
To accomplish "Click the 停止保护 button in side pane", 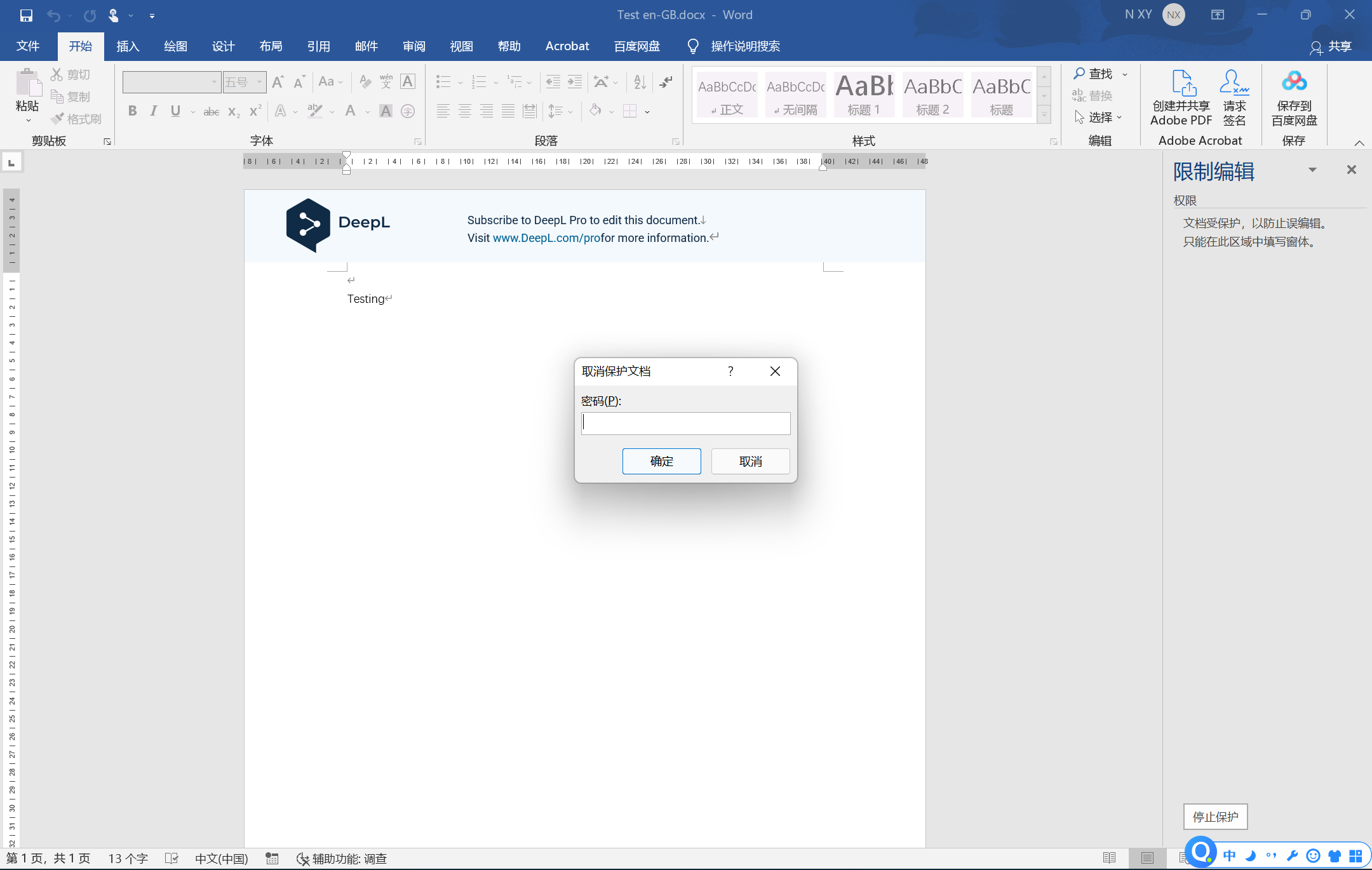I will [1215, 817].
